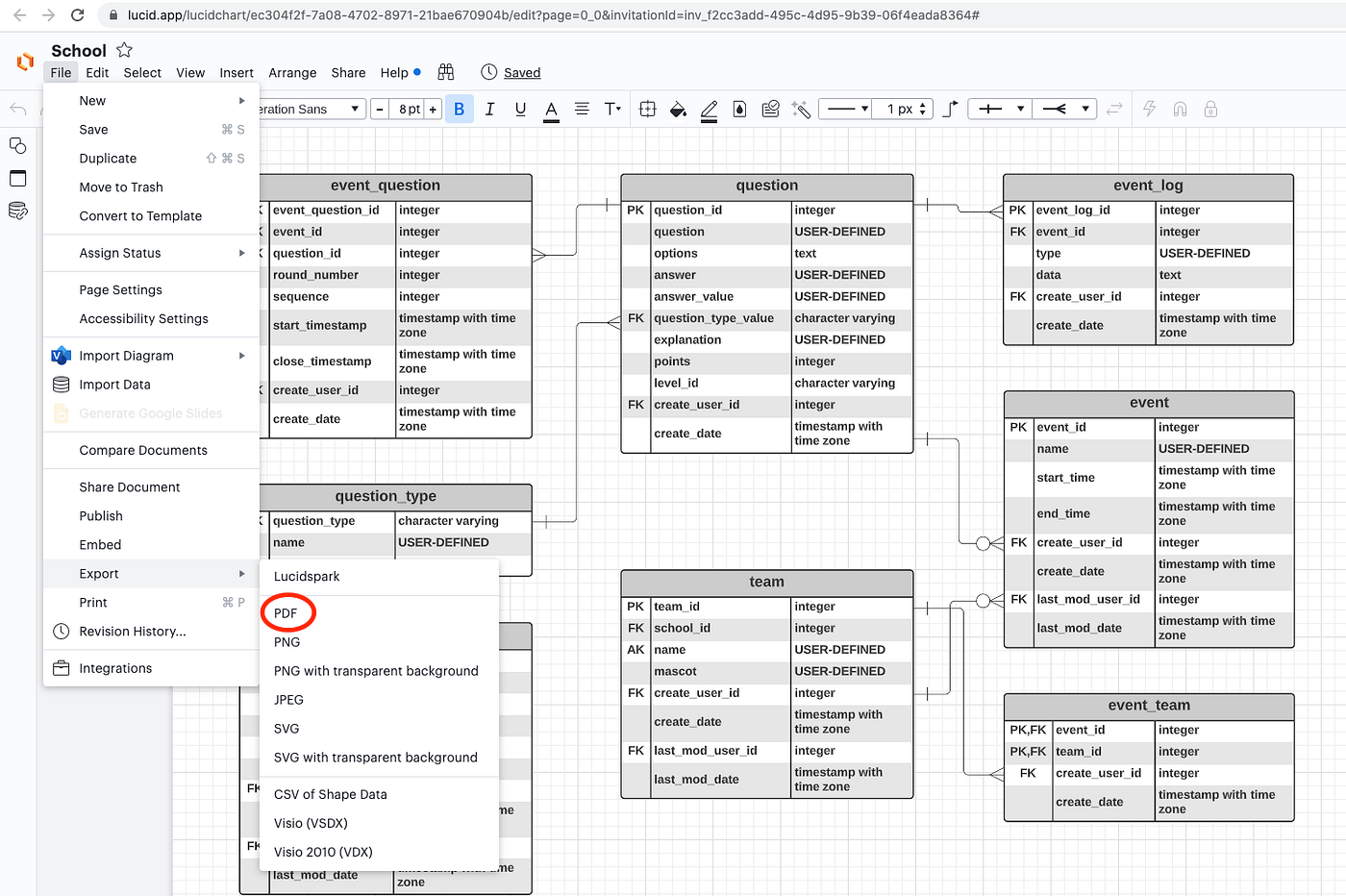
Task: Toggle underline text formatting
Action: coord(520,109)
